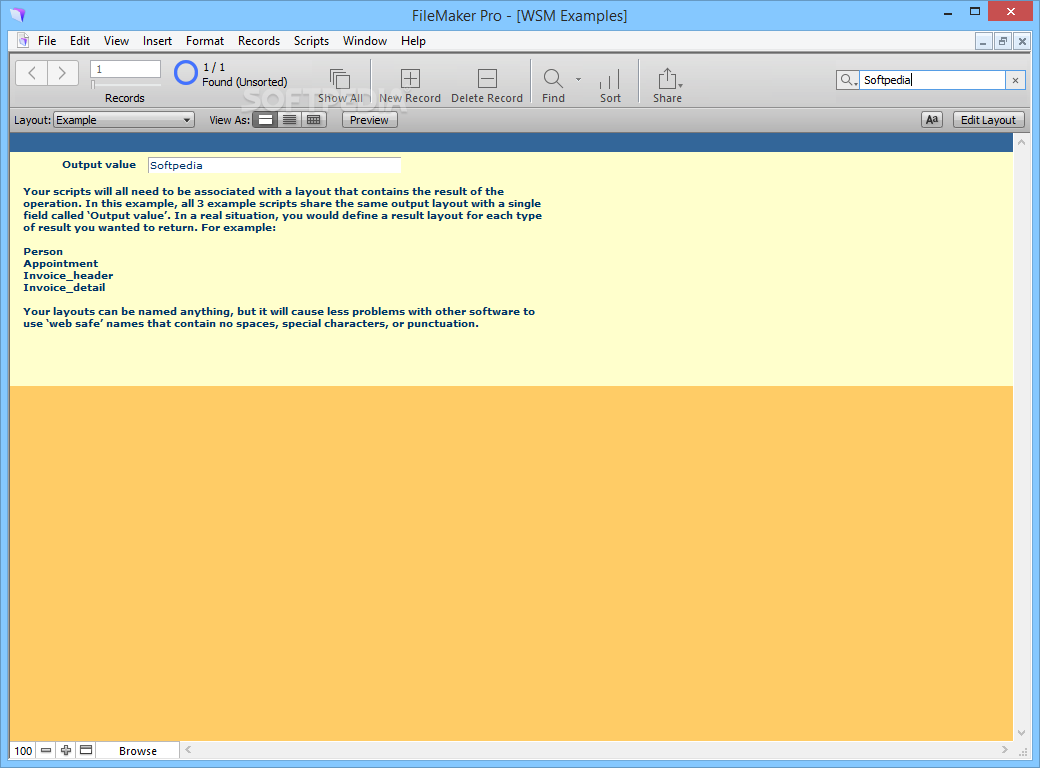Image resolution: width=1040 pixels, height=768 pixels.
Task: Toggle the status toolbar icon at bottom
Action: (x=86, y=750)
